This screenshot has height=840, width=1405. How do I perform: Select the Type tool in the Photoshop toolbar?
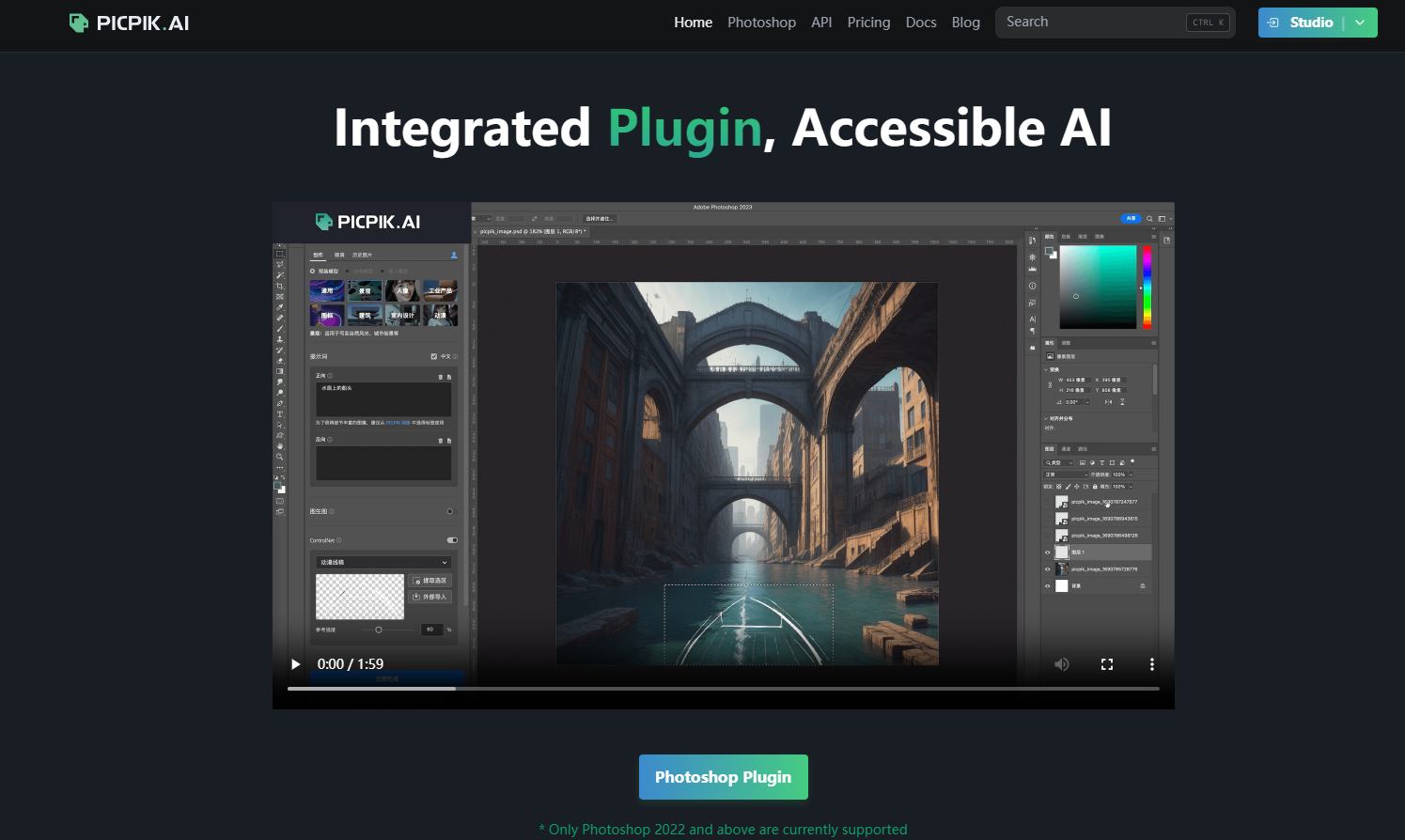coord(280,414)
